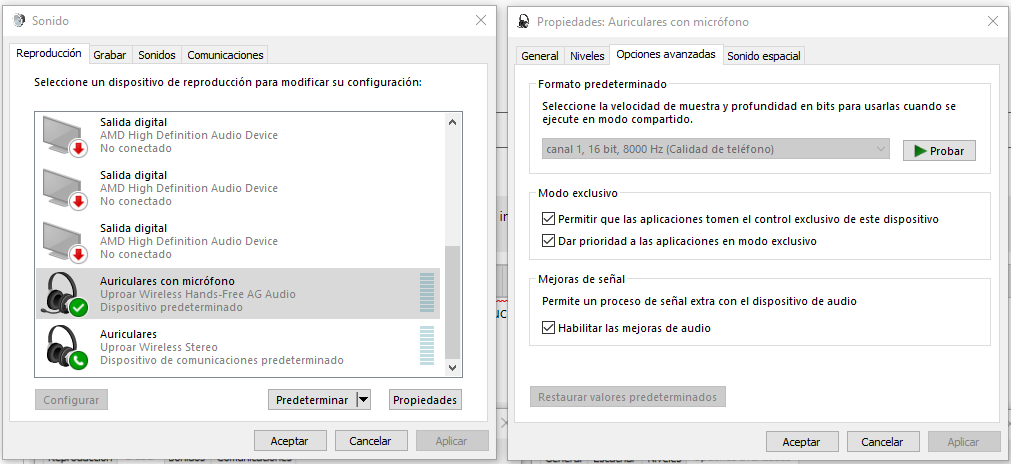
Task: Click the device list scrollbar thumb
Action: click(x=453, y=302)
